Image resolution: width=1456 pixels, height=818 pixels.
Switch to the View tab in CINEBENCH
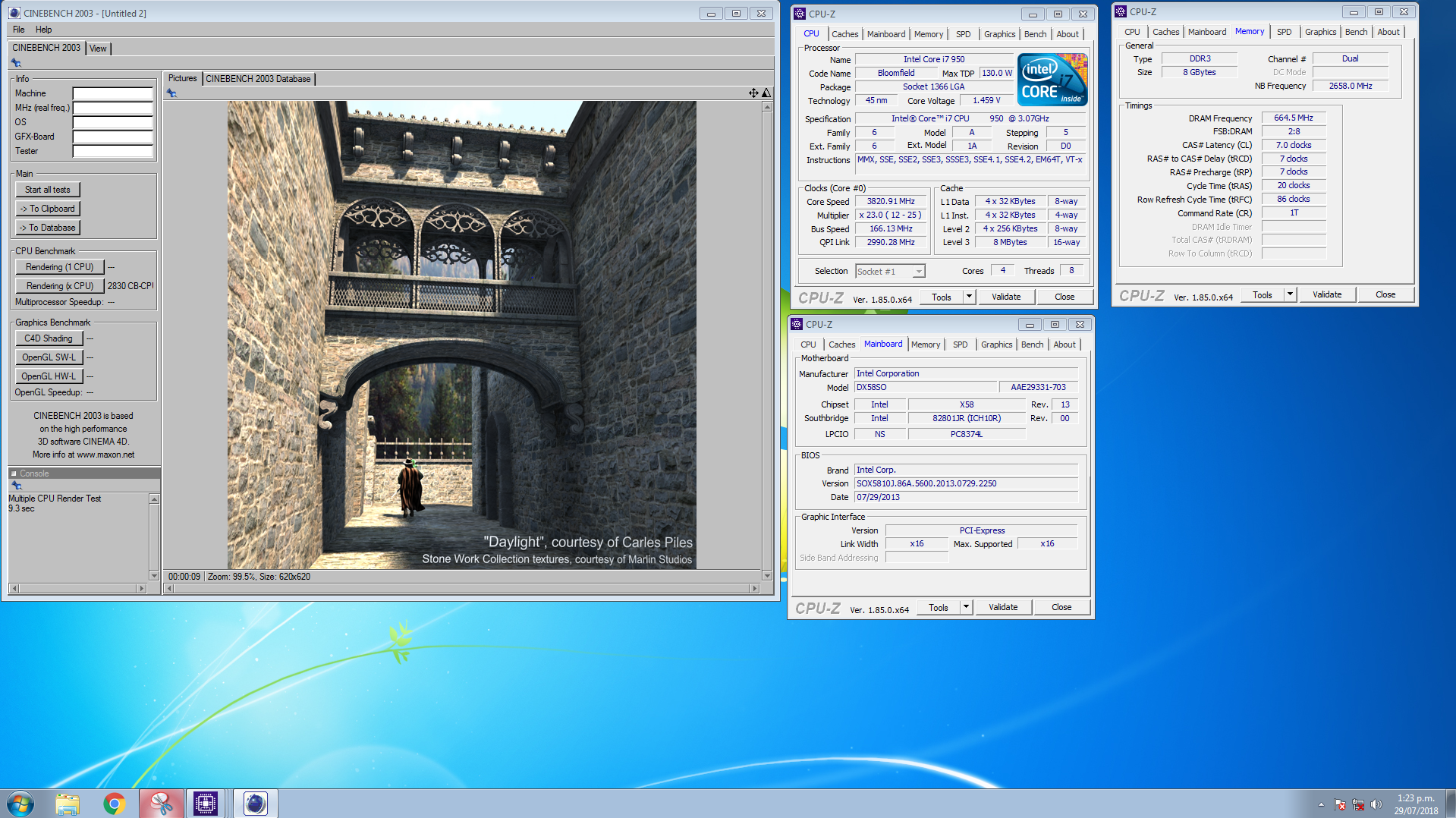(x=98, y=49)
